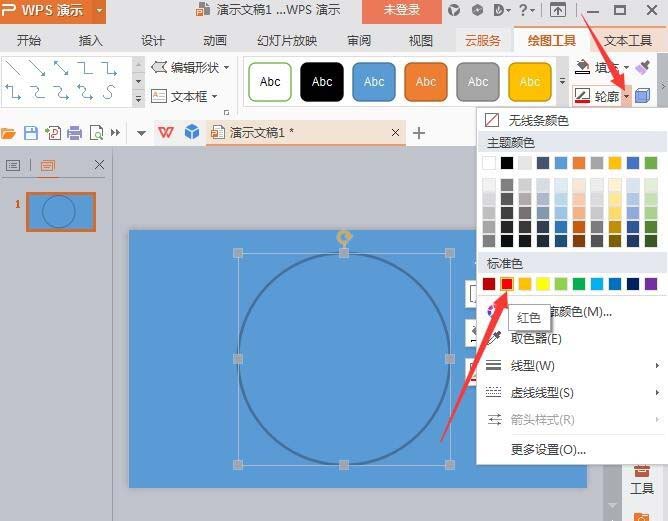Open the Line Type (线型) submenu
Image resolution: width=668 pixels, height=521 pixels.
coord(572,366)
